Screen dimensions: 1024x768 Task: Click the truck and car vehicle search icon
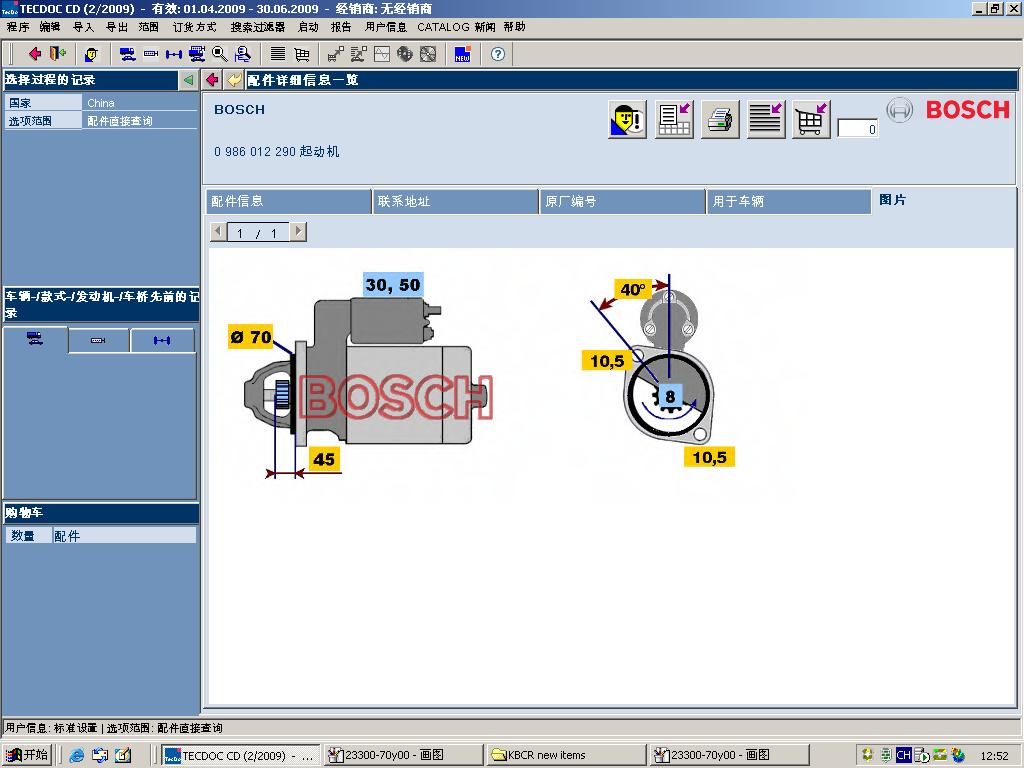[x=197, y=54]
